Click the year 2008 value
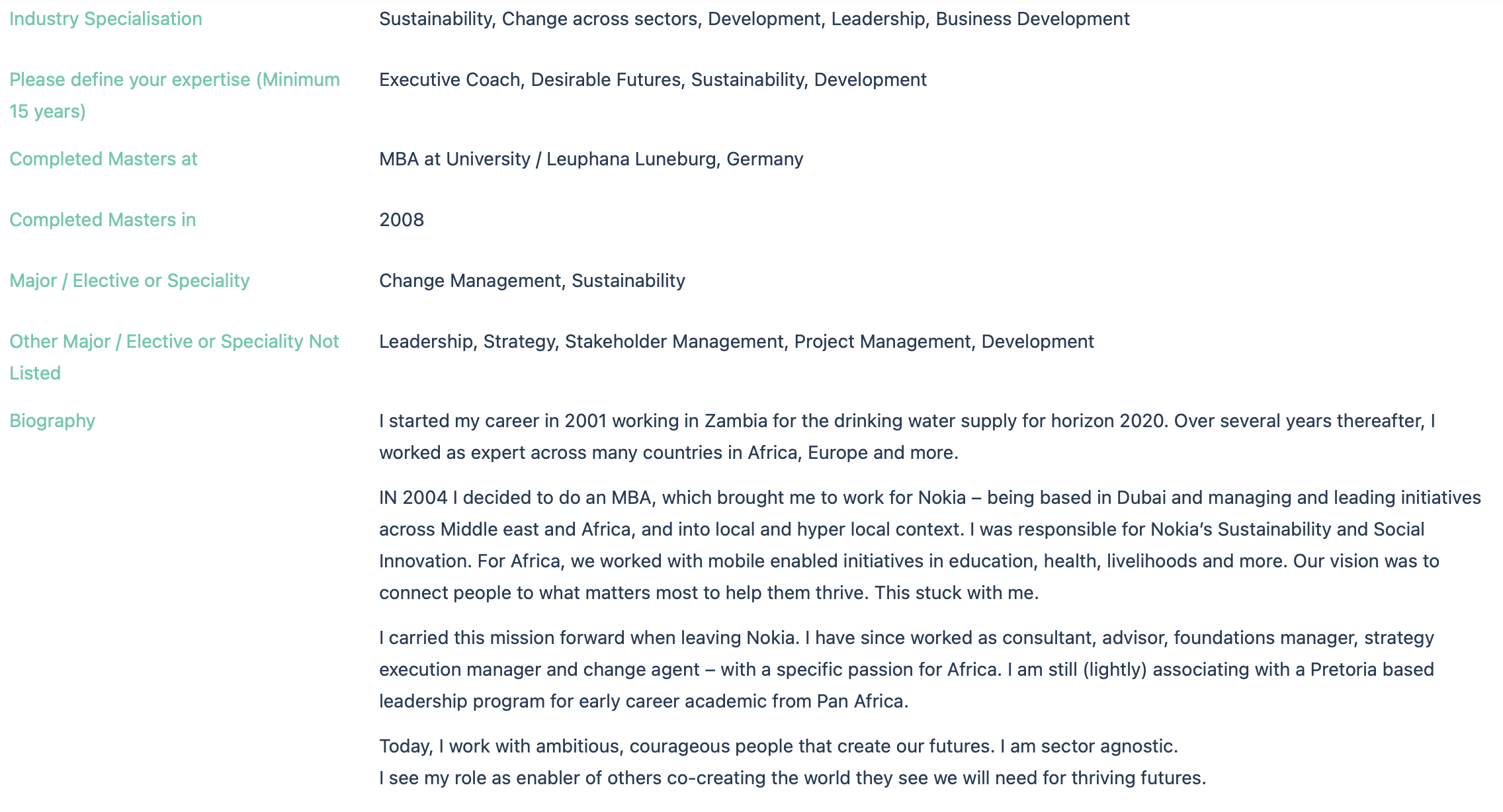 point(402,220)
